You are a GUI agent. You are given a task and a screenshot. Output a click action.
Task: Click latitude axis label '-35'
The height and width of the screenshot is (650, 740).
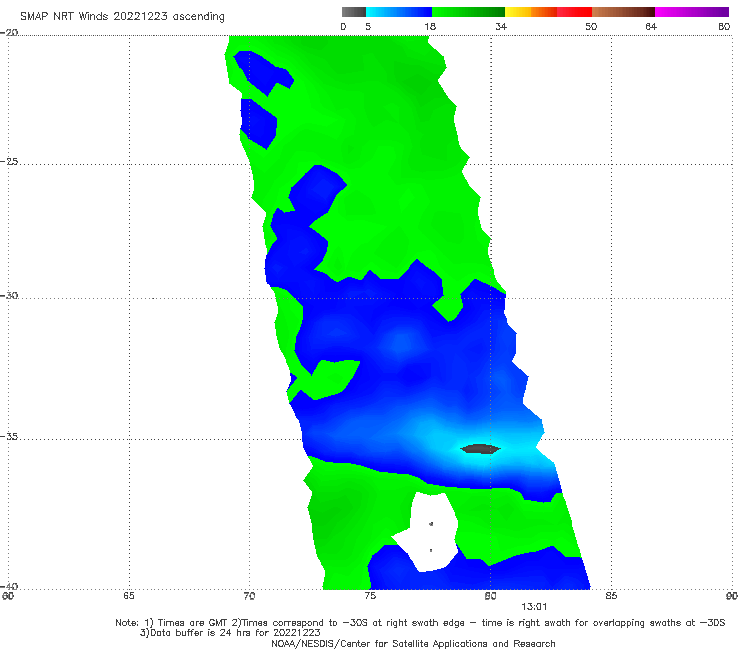coord(9,437)
